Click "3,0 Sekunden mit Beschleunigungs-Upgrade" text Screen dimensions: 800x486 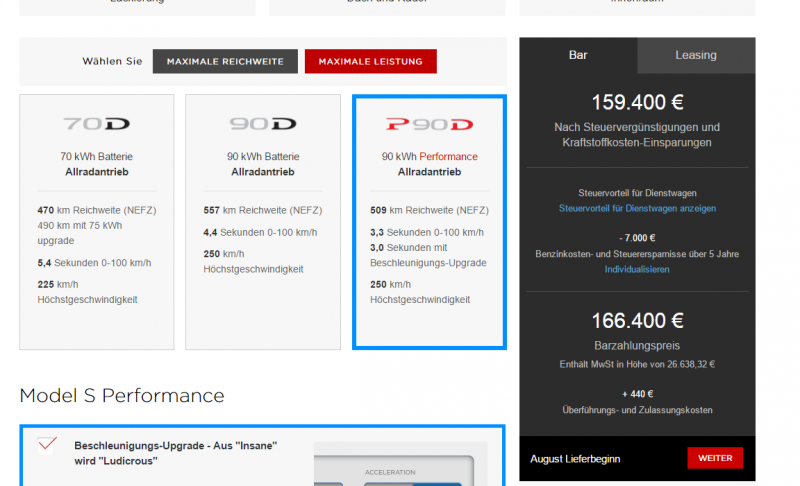pyautogui.click(x=429, y=255)
